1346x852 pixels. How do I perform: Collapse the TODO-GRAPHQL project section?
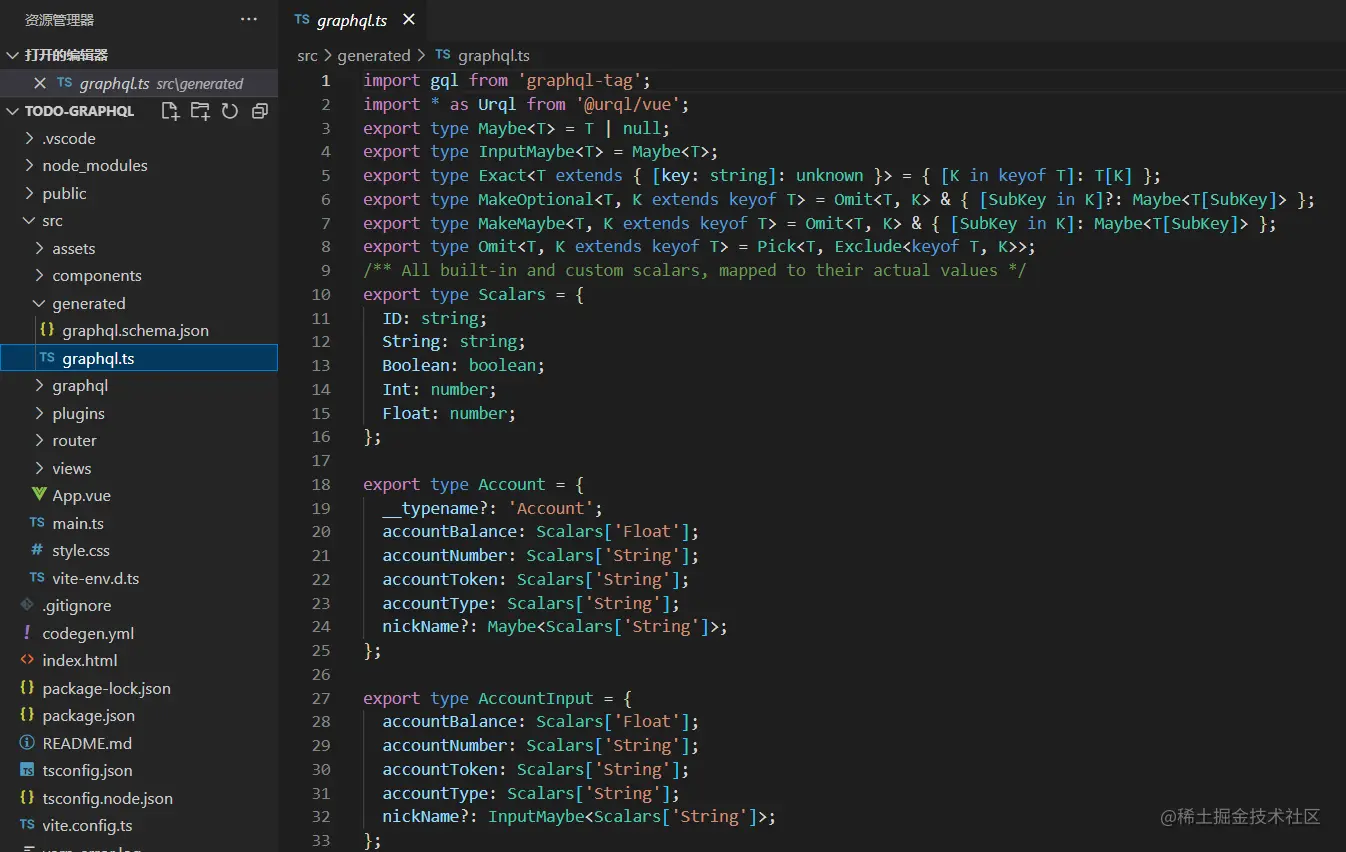click(x=13, y=111)
